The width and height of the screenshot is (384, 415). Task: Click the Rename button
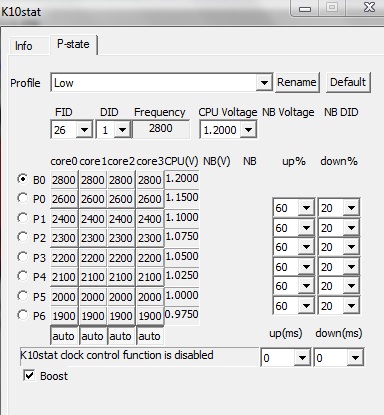click(x=297, y=82)
